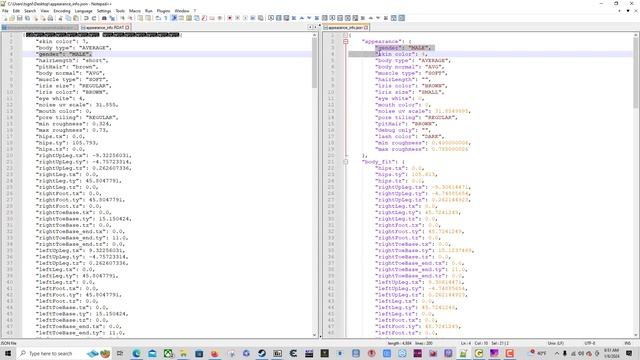Collapse the "body_fit" block fold marker
Image resolution: width=640 pixels, height=360 pixels.
click(346, 162)
